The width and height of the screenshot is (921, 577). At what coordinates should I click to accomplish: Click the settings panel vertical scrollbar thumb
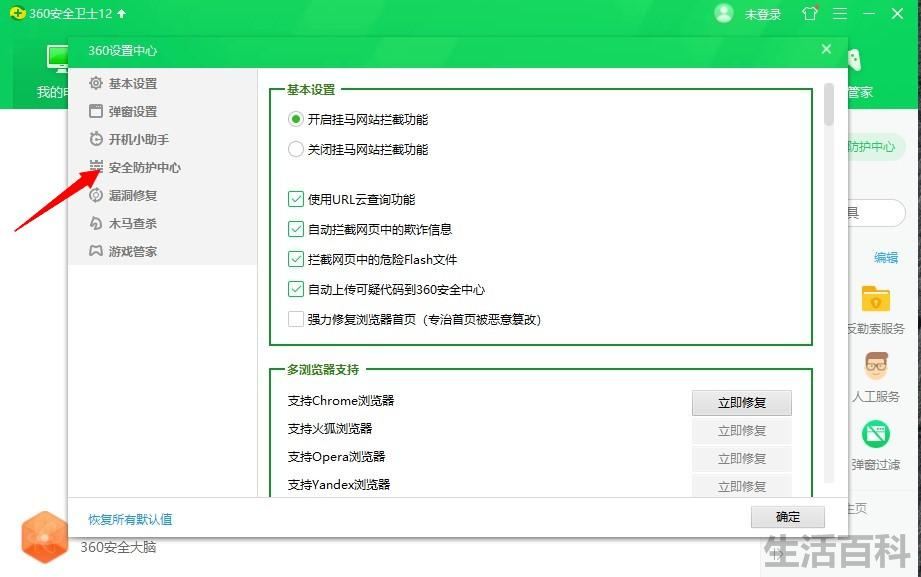829,105
